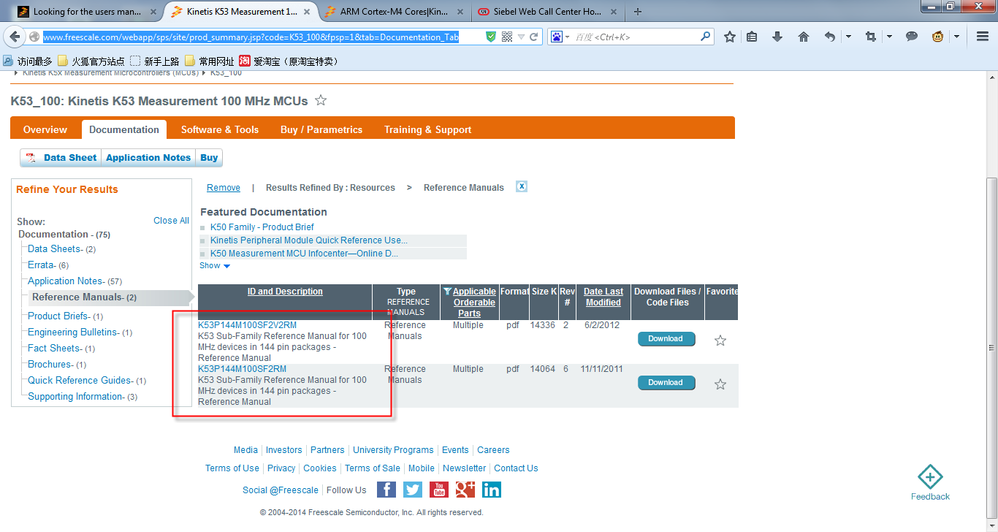
Task: Click the crop screenshot tool icon
Action: click(x=871, y=37)
